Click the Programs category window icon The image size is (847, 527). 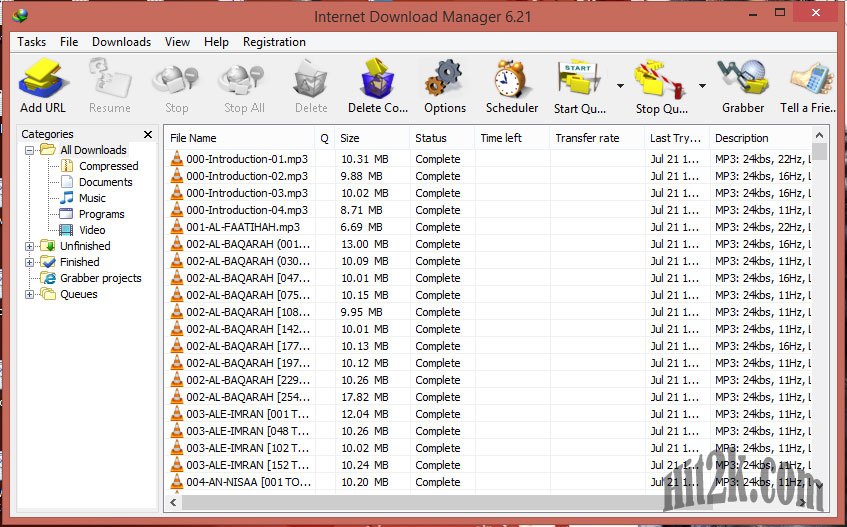66,214
